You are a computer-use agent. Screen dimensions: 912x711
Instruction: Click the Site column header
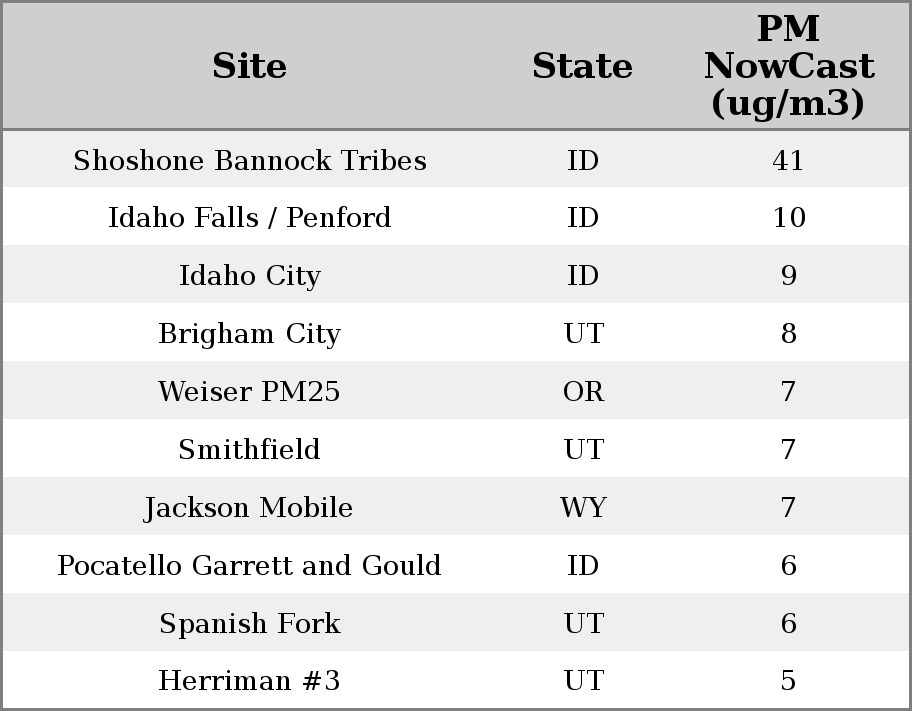click(x=250, y=66)
